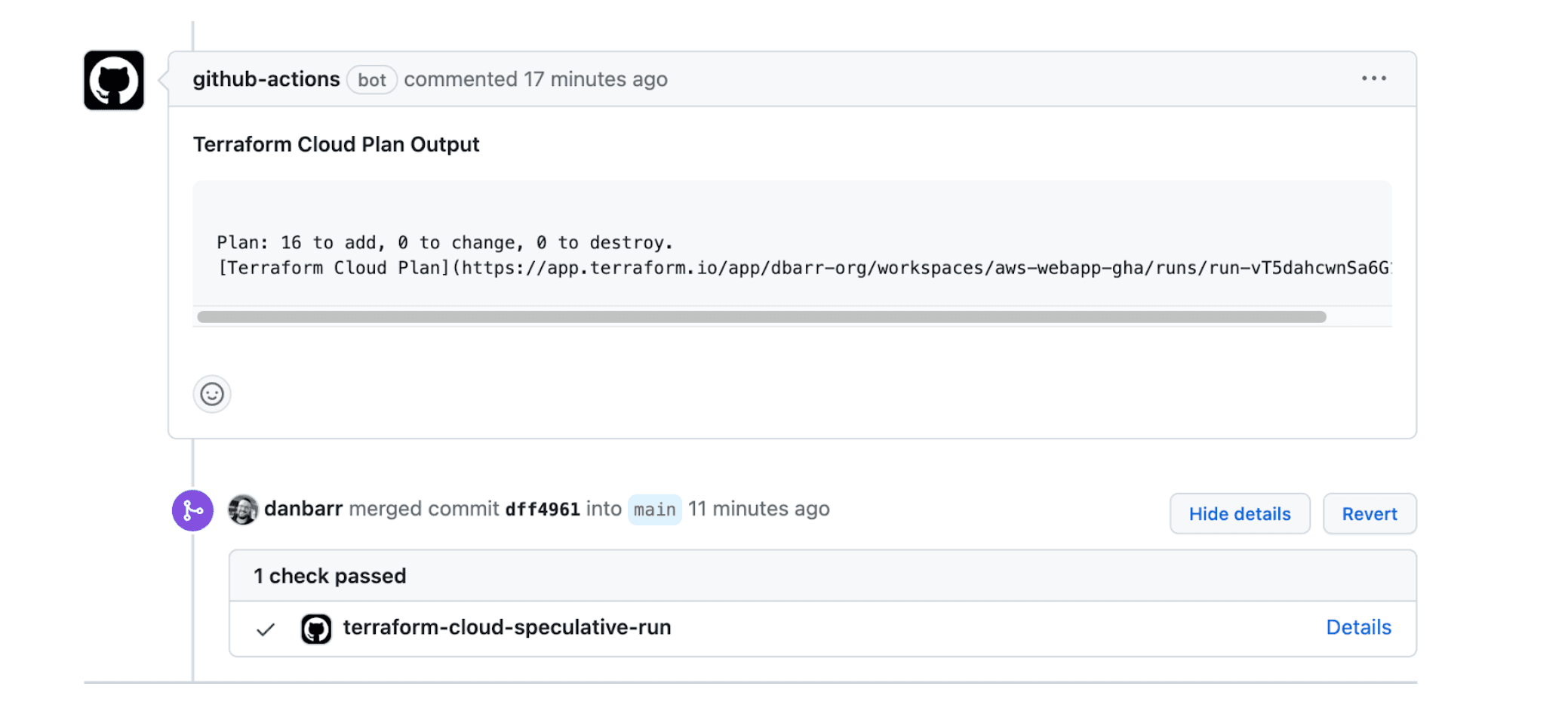The image size is (1568, 705).
Task: Open the comment options kebab menu
Action: (1374, 79)
